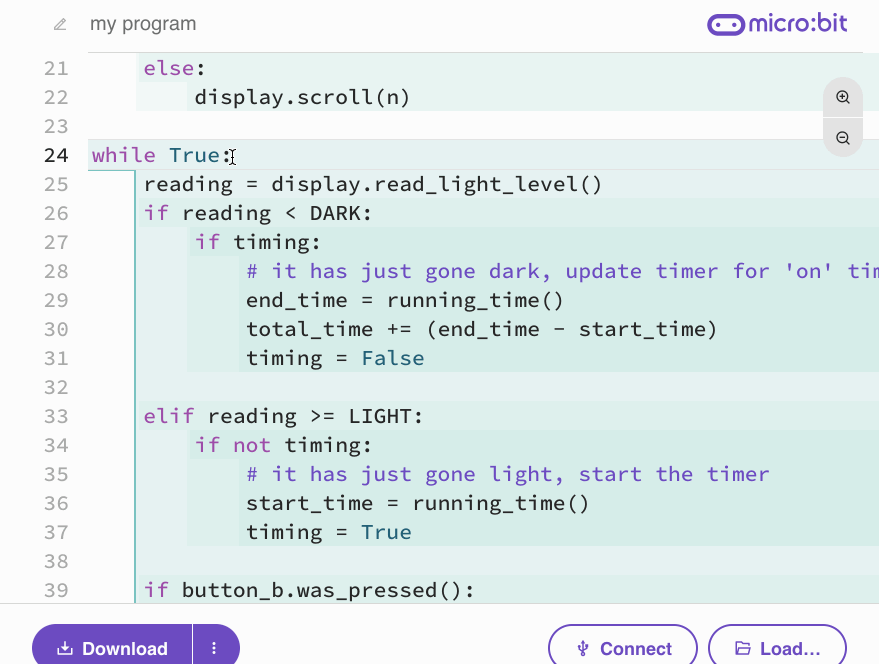
Task: Select line number 24 in the gutter
Action: (x=56, y=155)
